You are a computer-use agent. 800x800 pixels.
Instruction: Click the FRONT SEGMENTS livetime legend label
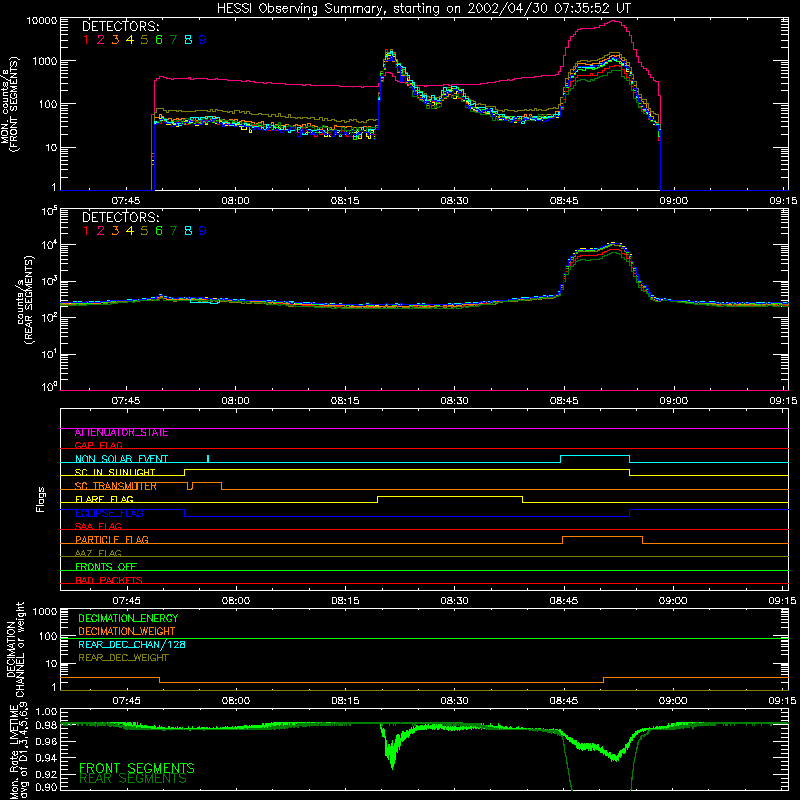pos(137,768)
